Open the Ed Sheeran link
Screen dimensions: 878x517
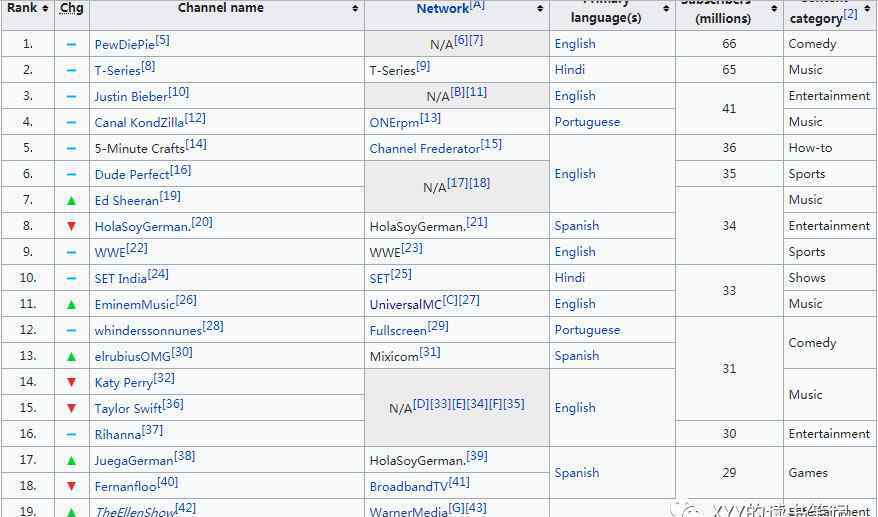pyautogui.click(x=127, y=201)
